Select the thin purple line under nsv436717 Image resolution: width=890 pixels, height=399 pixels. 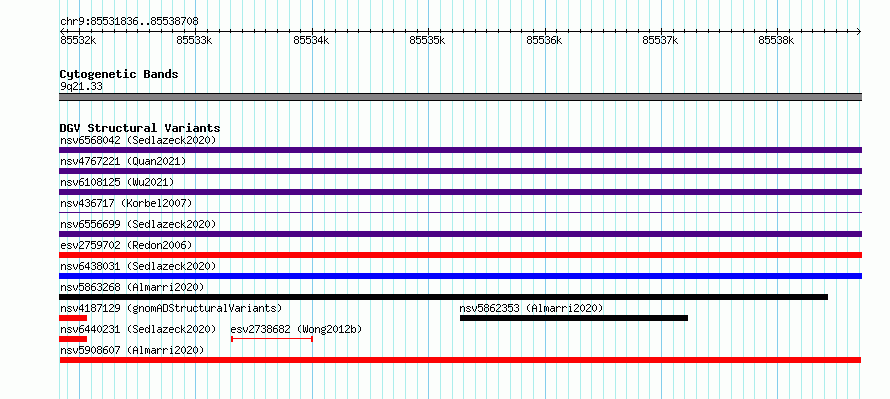point(460,213)
